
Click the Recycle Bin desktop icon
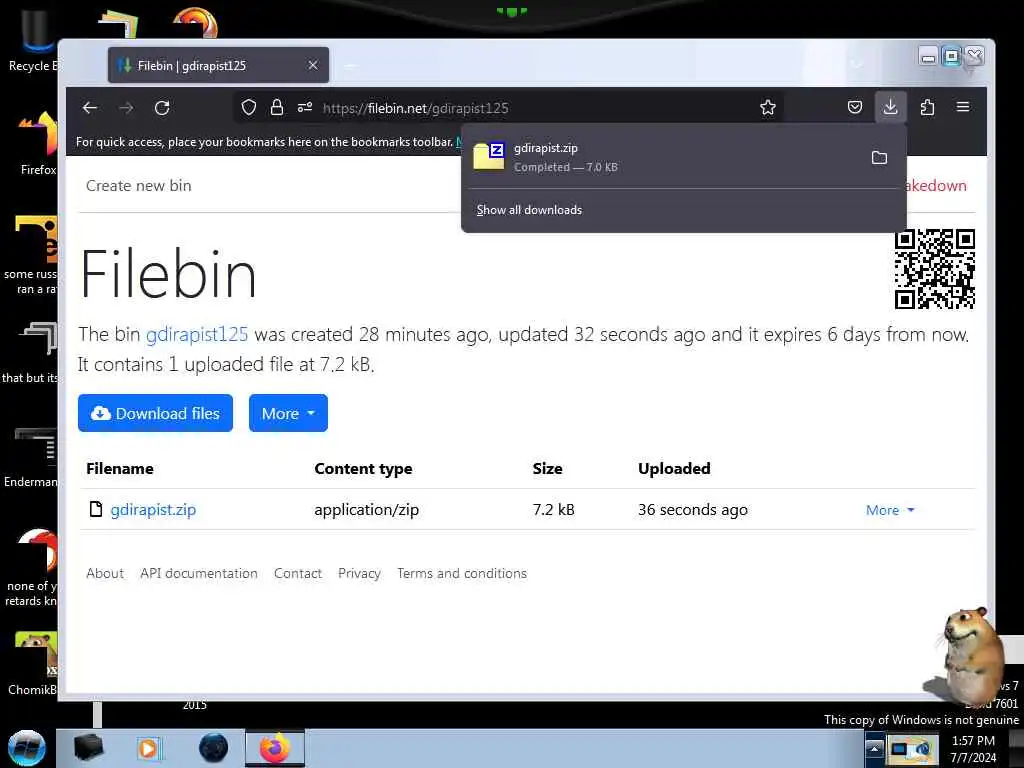pos(33,39)
